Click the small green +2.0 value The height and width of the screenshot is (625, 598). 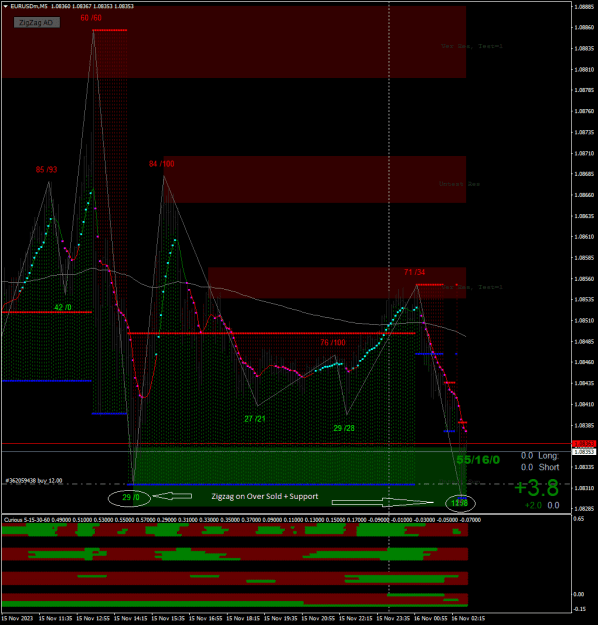click(x=533, y=505)
